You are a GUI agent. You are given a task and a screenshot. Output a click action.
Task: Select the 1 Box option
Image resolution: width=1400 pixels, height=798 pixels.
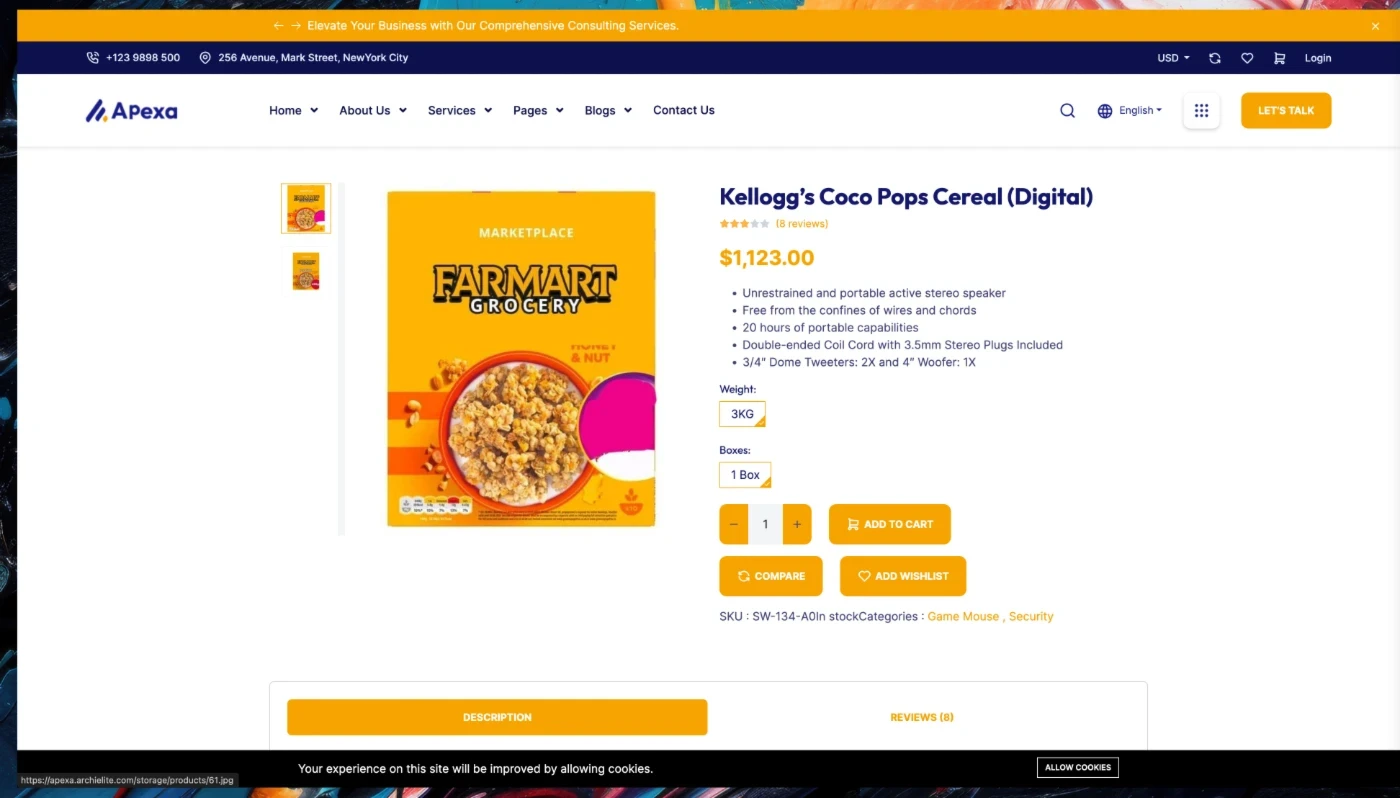tap(745, 475)
